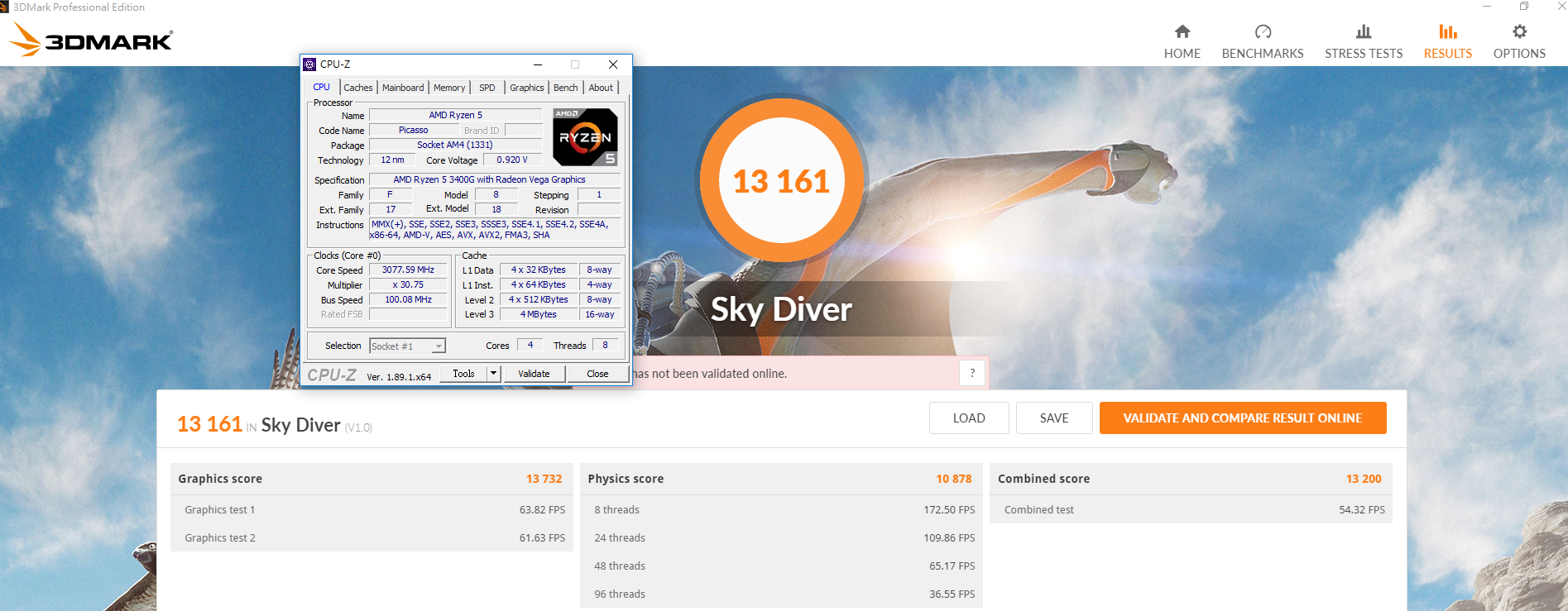Open the Memory tab in CPU-Z

click(x=449, y=88)
